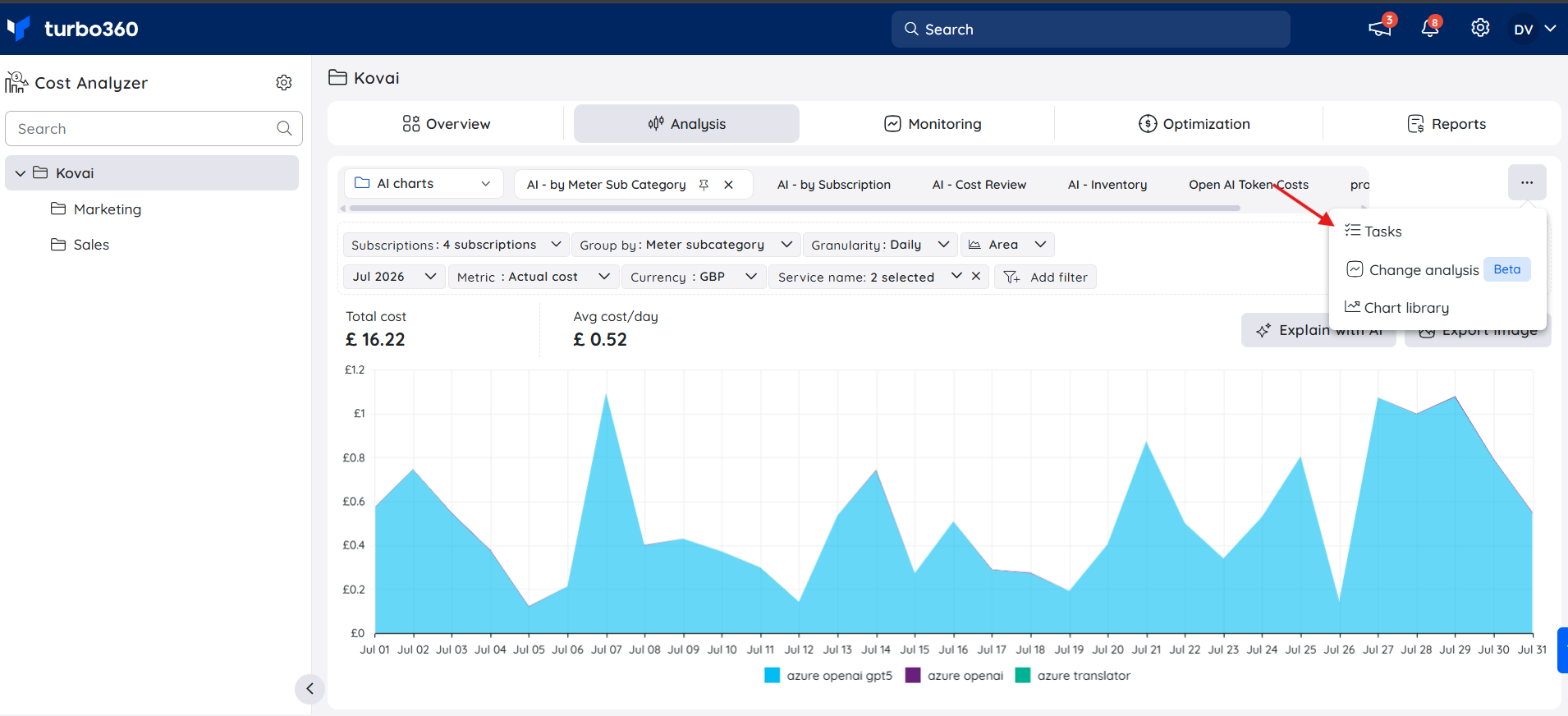Open the announcements megaphone icon

click(x=1380, y=29)
